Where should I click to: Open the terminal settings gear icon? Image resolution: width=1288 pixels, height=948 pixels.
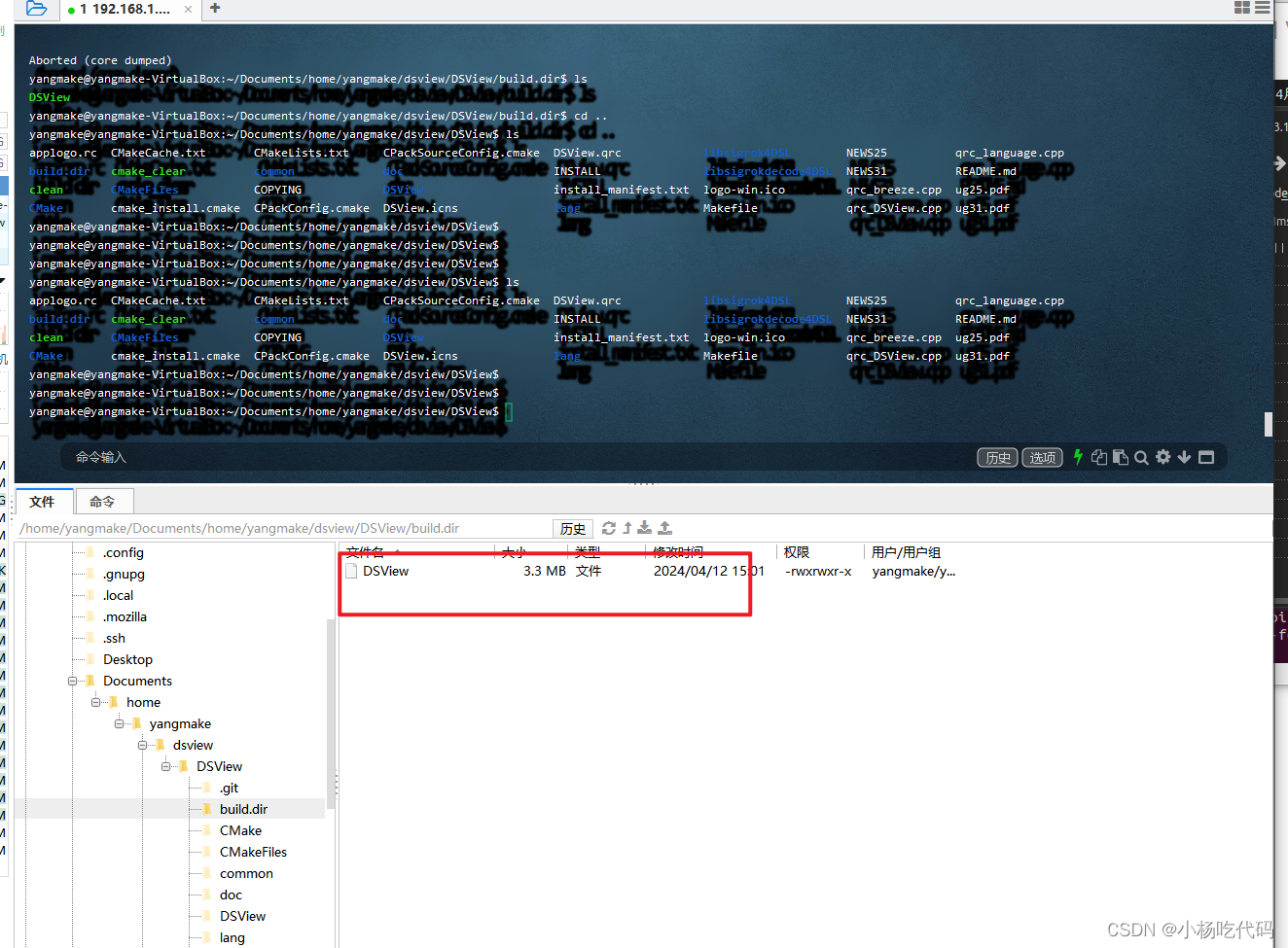[x=1163, y=457]
